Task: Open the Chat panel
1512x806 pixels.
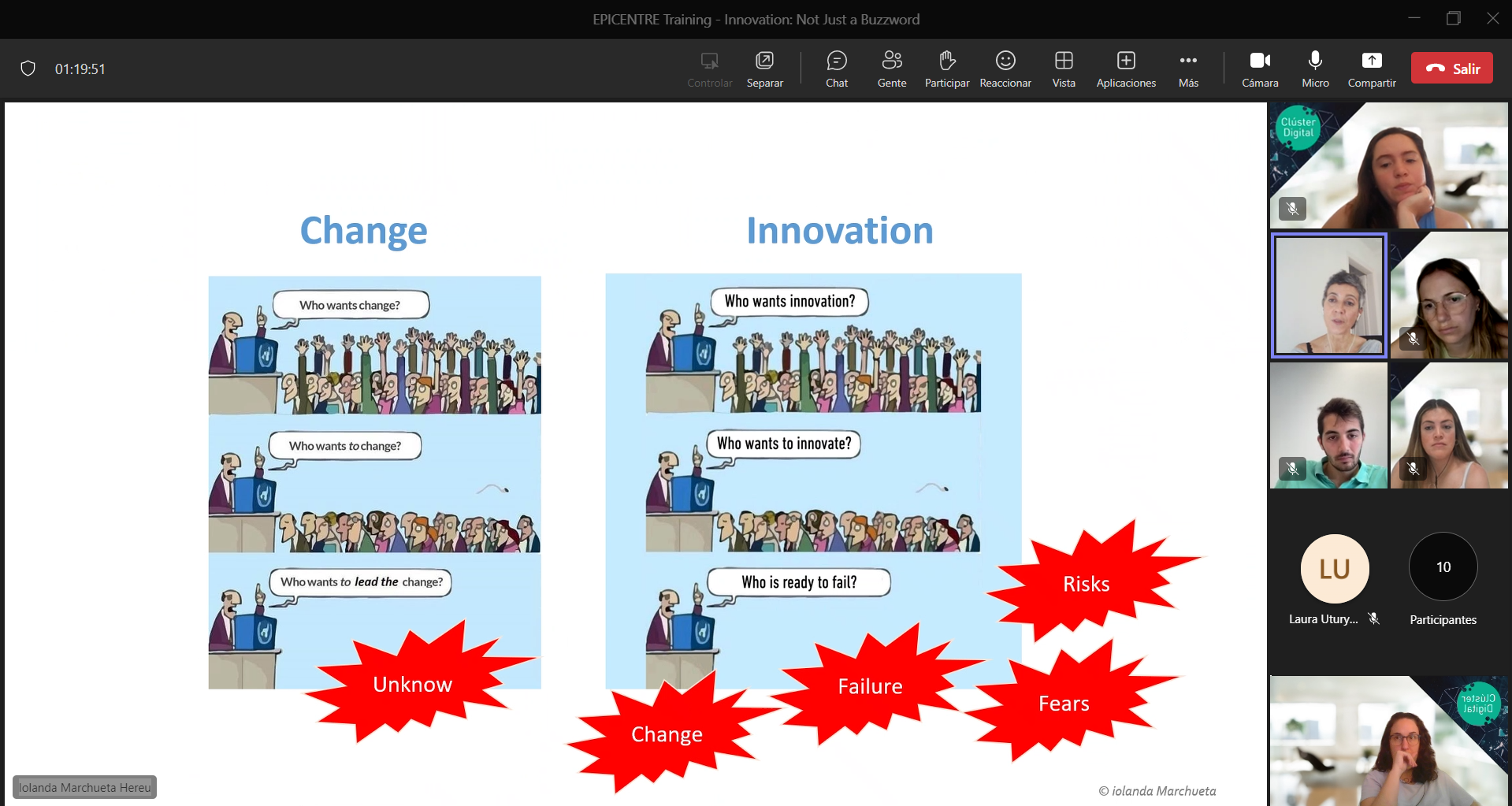Action: [x=836, y=69]
